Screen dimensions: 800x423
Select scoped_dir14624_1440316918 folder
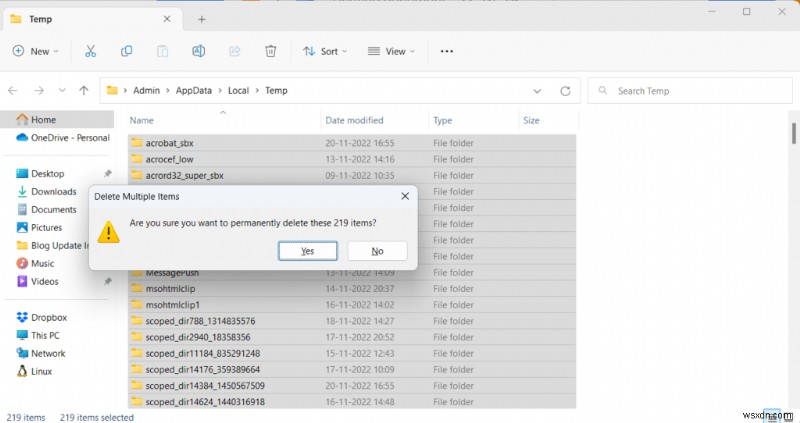pyautogui.click(x=352, y=402)
